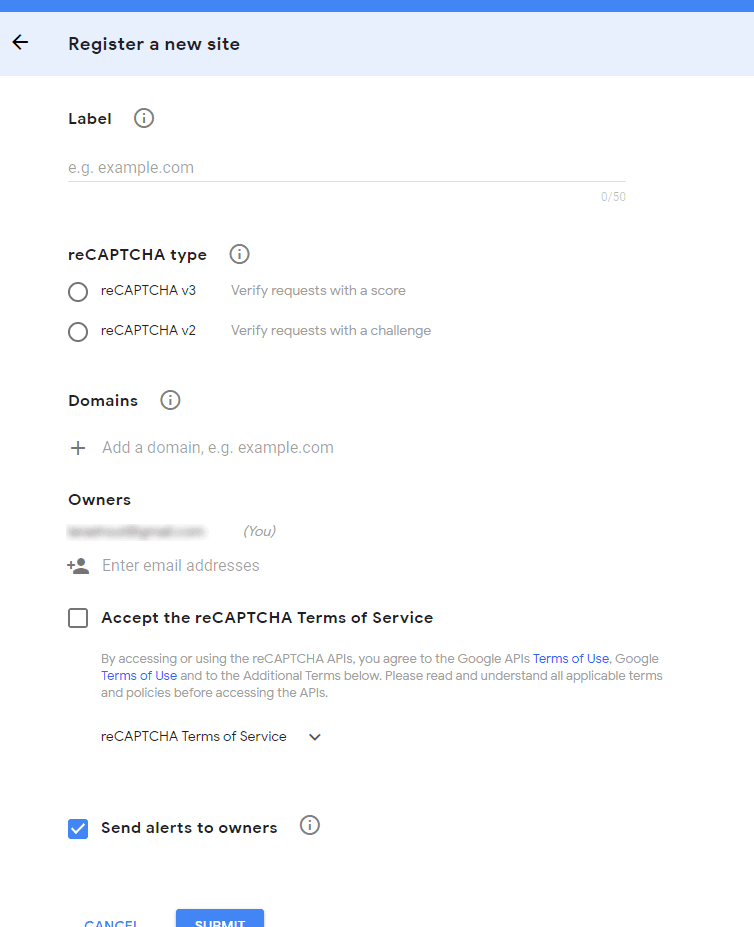Select the reCAPTCHA v2 radio button
This screenshot has height=927, width=754.
point(77,331)
